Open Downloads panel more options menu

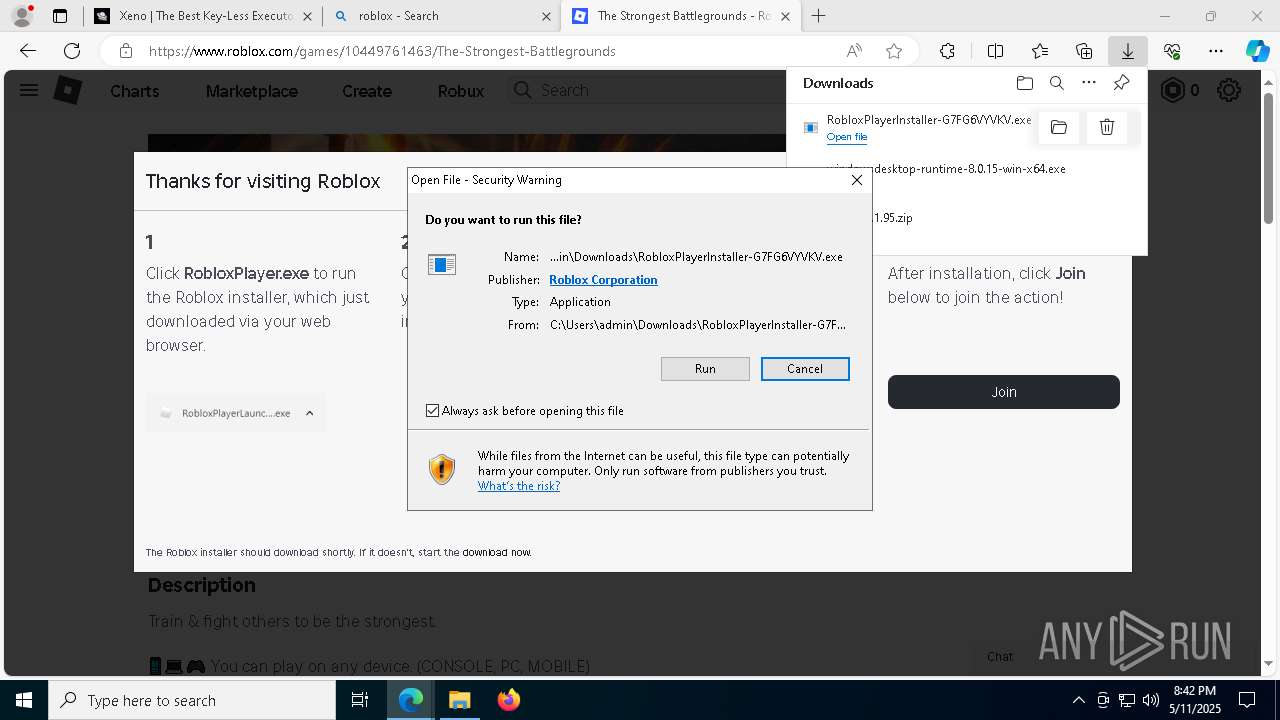1089,83
